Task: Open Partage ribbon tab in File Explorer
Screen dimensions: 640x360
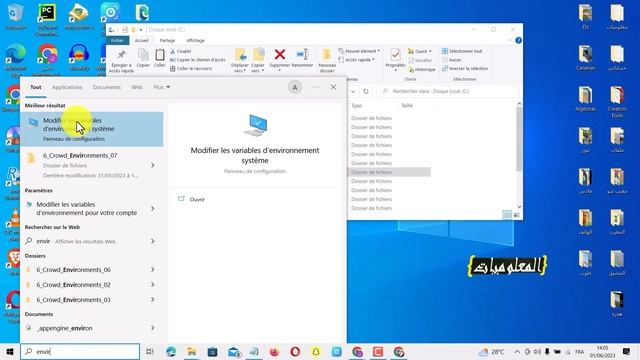Action: pos(167,40)
